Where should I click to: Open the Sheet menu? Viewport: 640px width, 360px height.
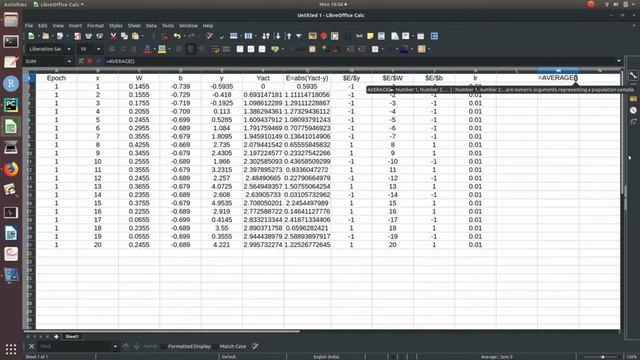(134, 26)
